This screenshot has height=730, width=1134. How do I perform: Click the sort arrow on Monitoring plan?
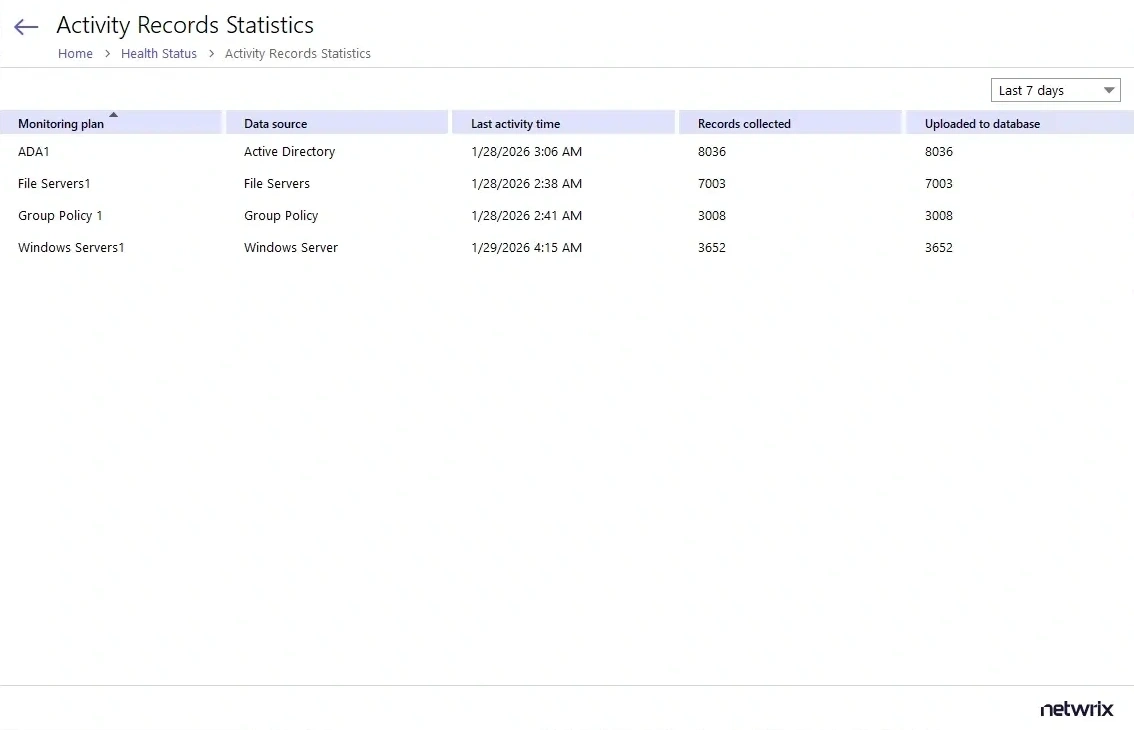coord(111,114)
